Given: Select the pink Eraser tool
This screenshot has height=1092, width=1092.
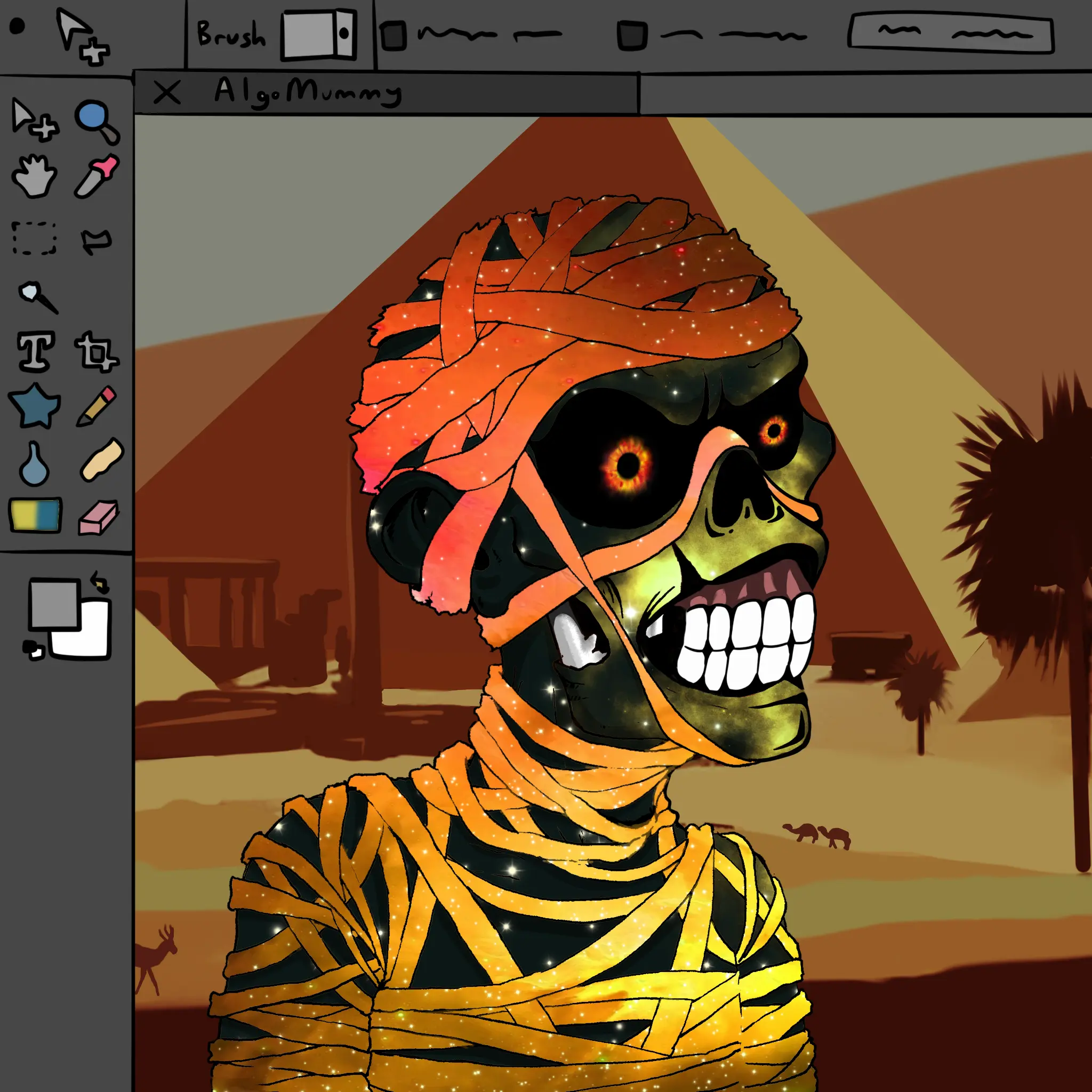Looking at the screenshot, I should (98, 517).
